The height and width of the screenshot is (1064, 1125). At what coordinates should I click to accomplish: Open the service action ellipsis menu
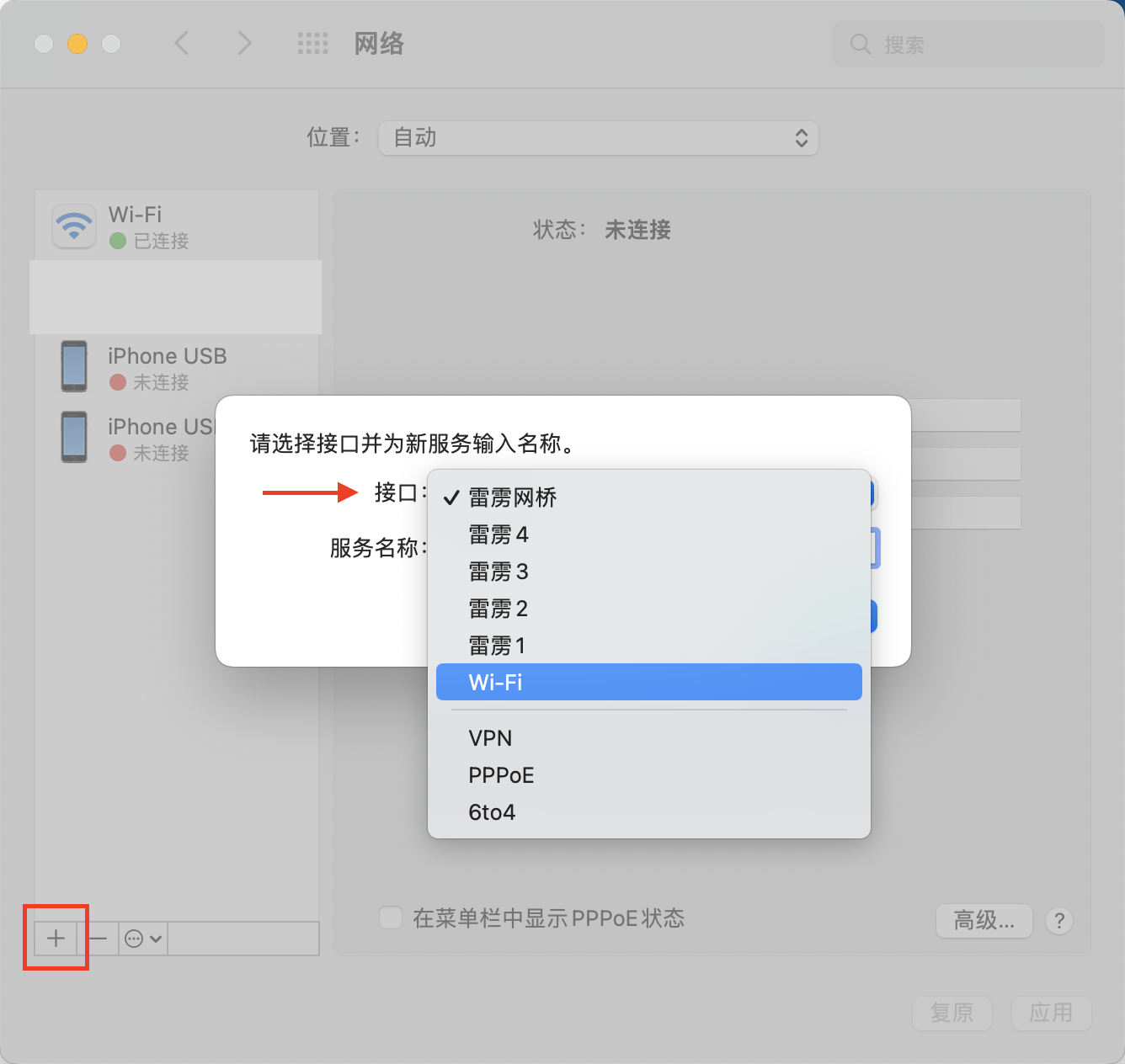point(142,938)
